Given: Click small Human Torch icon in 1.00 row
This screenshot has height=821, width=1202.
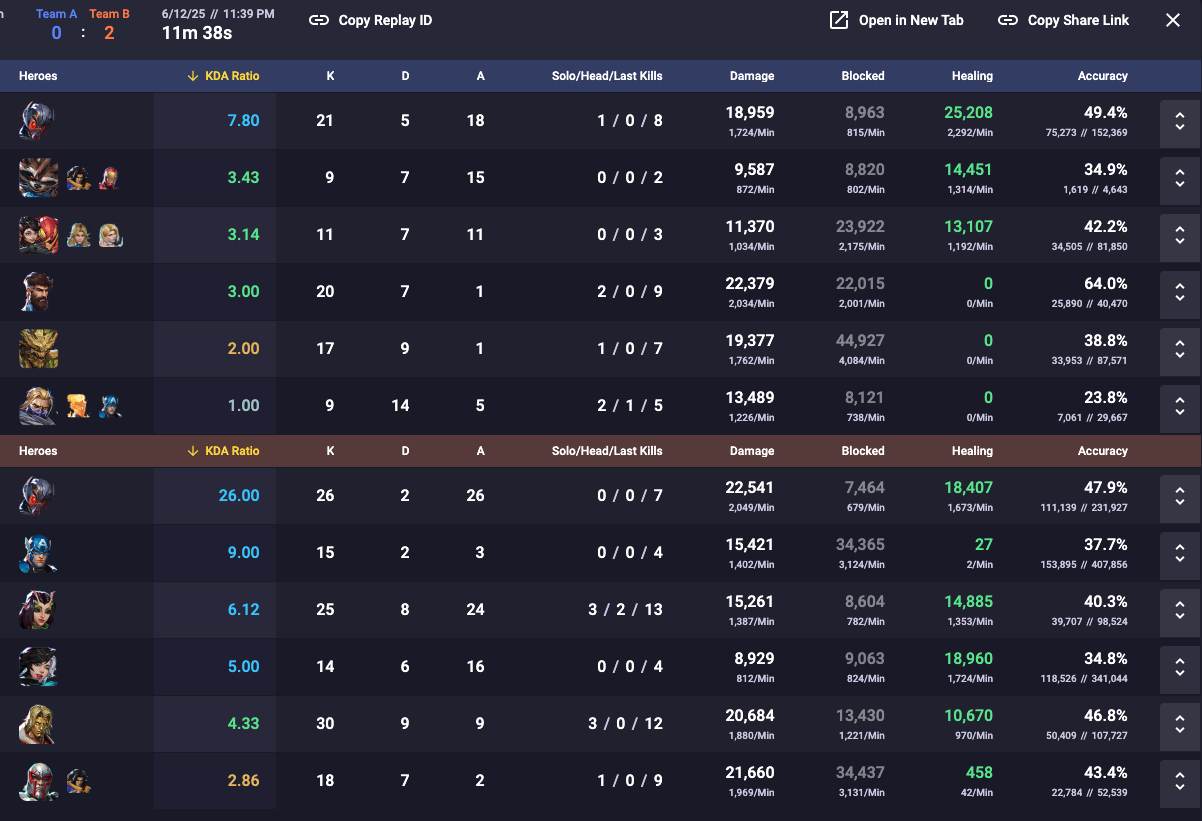Looking at the screenshot, I should (78, 406).
